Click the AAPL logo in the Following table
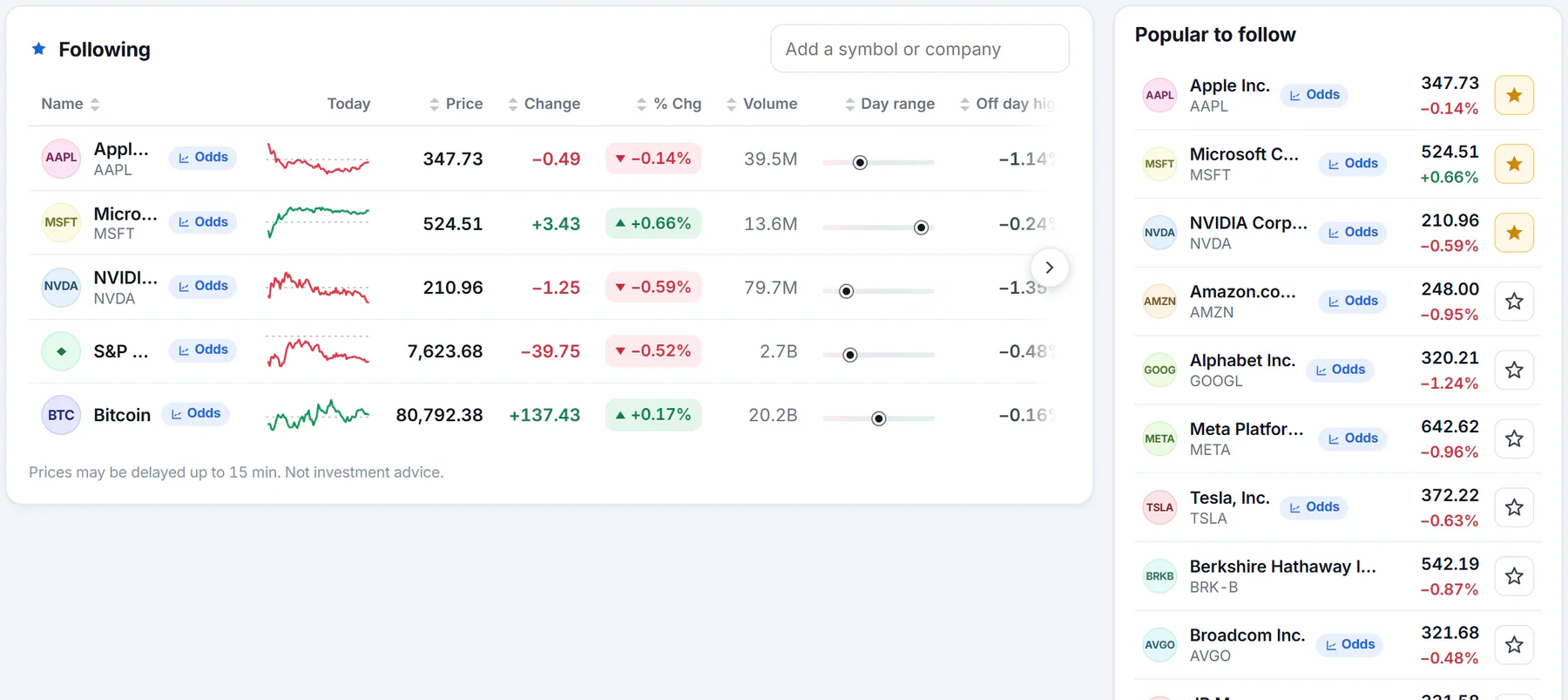This screenshot has height=700, width=1568. pos(61,158)
